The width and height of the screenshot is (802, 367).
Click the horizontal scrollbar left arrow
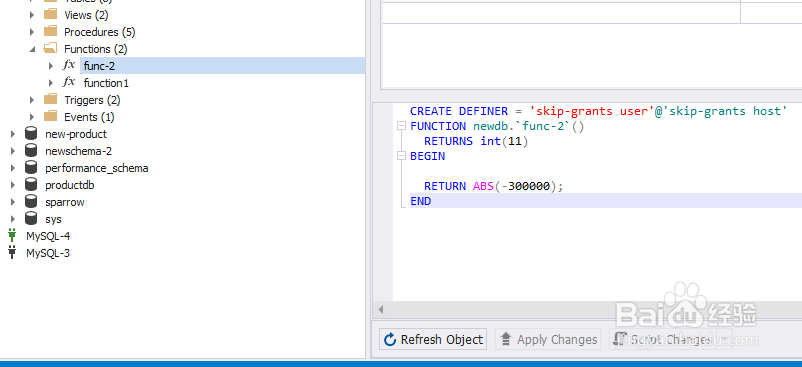pos(381,309)
